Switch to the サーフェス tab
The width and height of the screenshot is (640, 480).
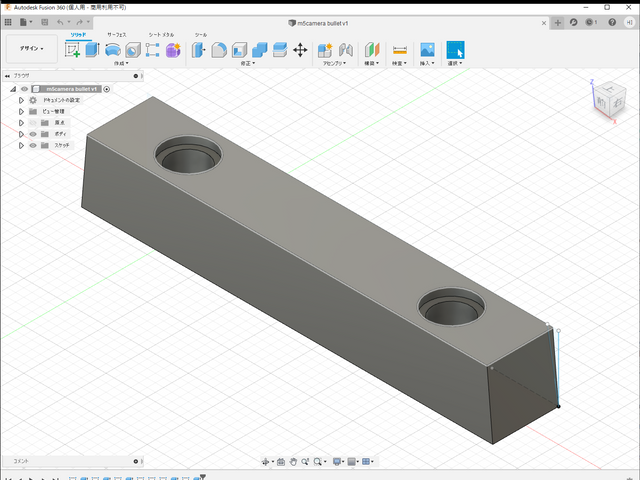tap(117, 34)
